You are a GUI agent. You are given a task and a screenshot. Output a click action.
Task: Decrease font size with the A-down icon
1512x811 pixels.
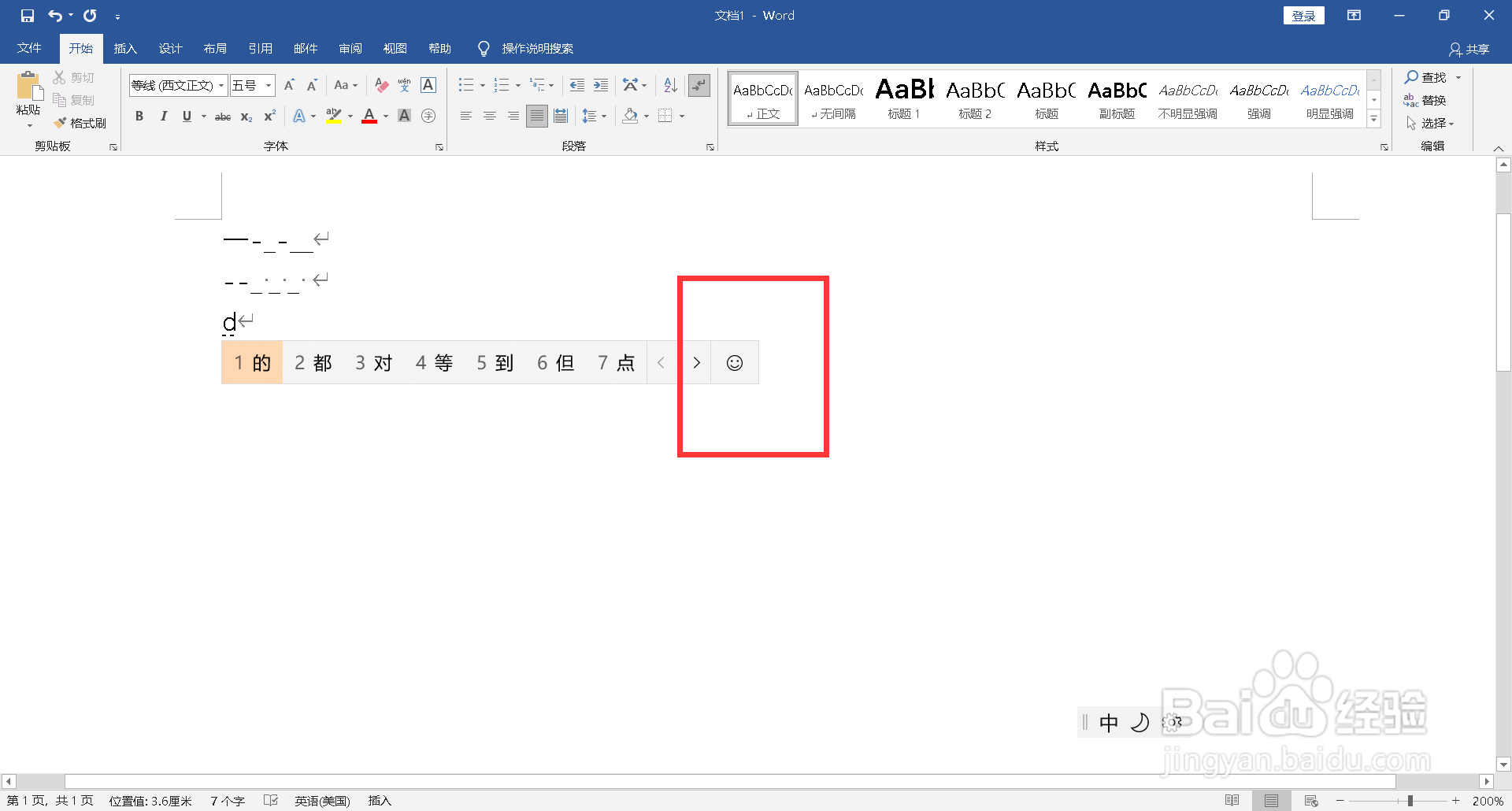(x=313, y=85)
